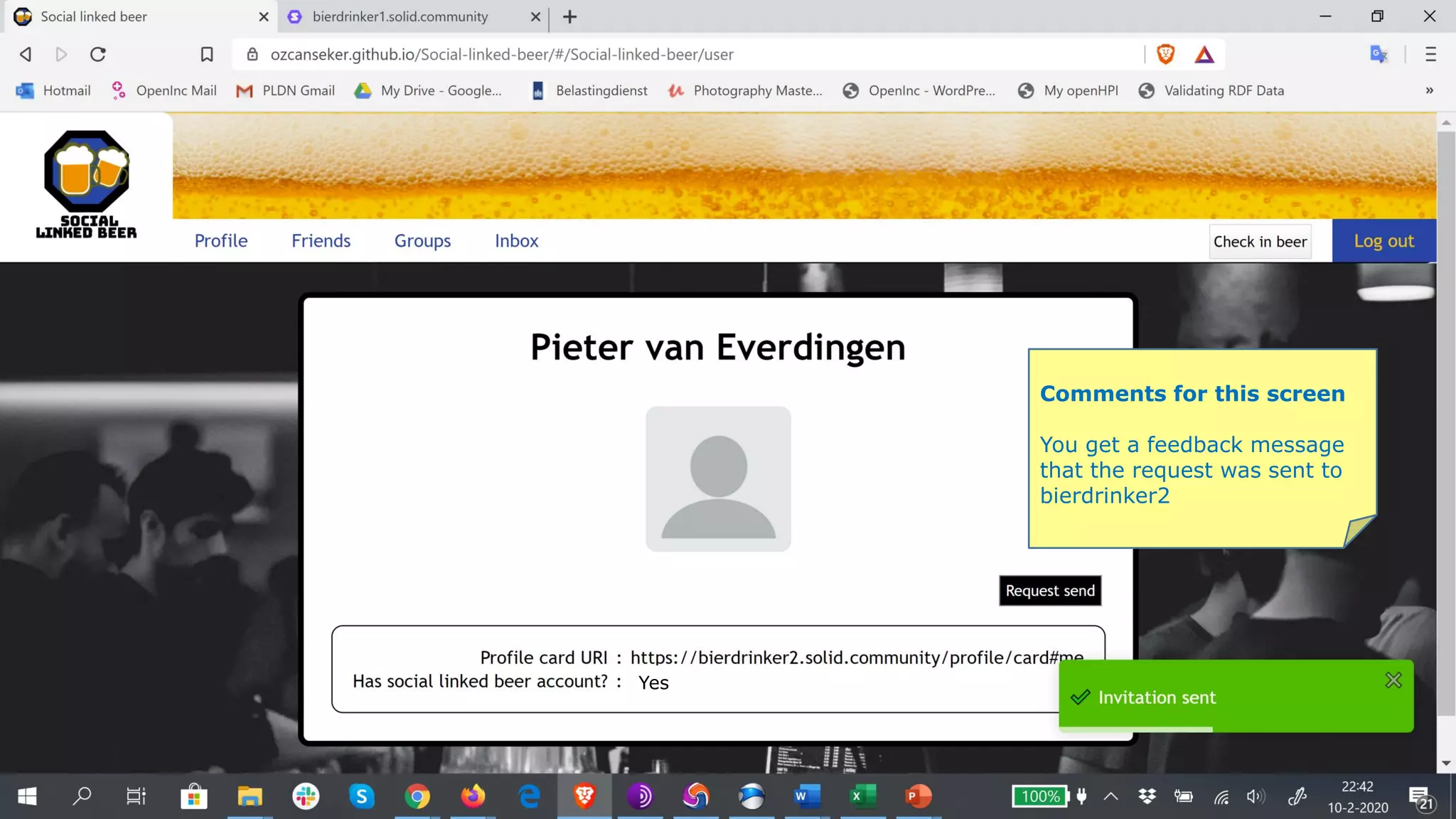Image resolution: width=1456 pixels, height=819 pixels.
Task: Open the Friends menu item
Action: 321,241
